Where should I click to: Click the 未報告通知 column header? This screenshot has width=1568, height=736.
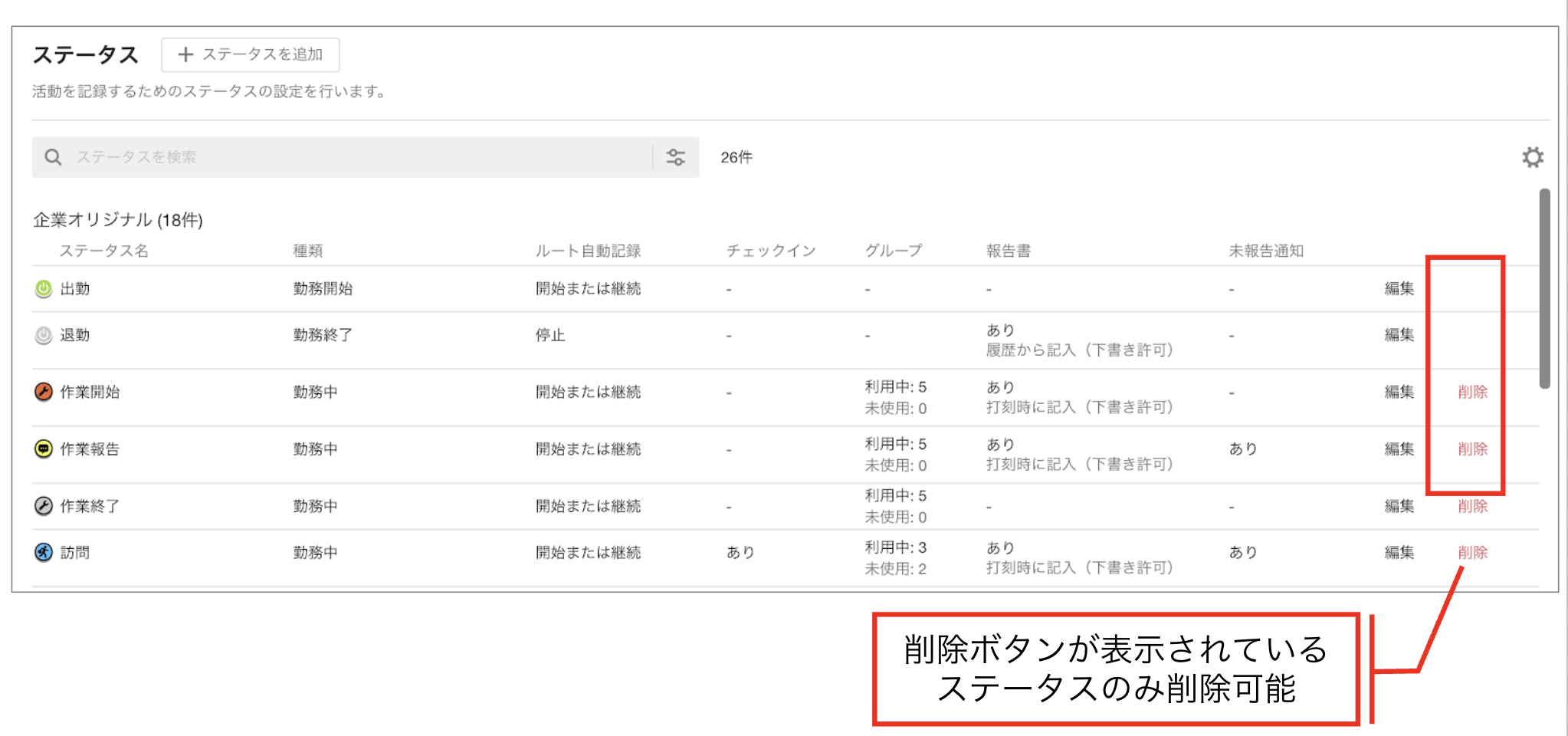[1266, 251]
